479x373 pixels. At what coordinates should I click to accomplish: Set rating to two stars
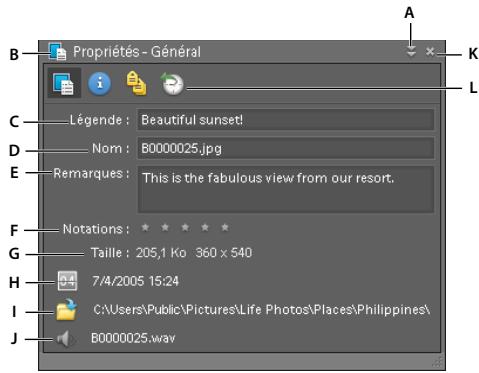point(165,228)
